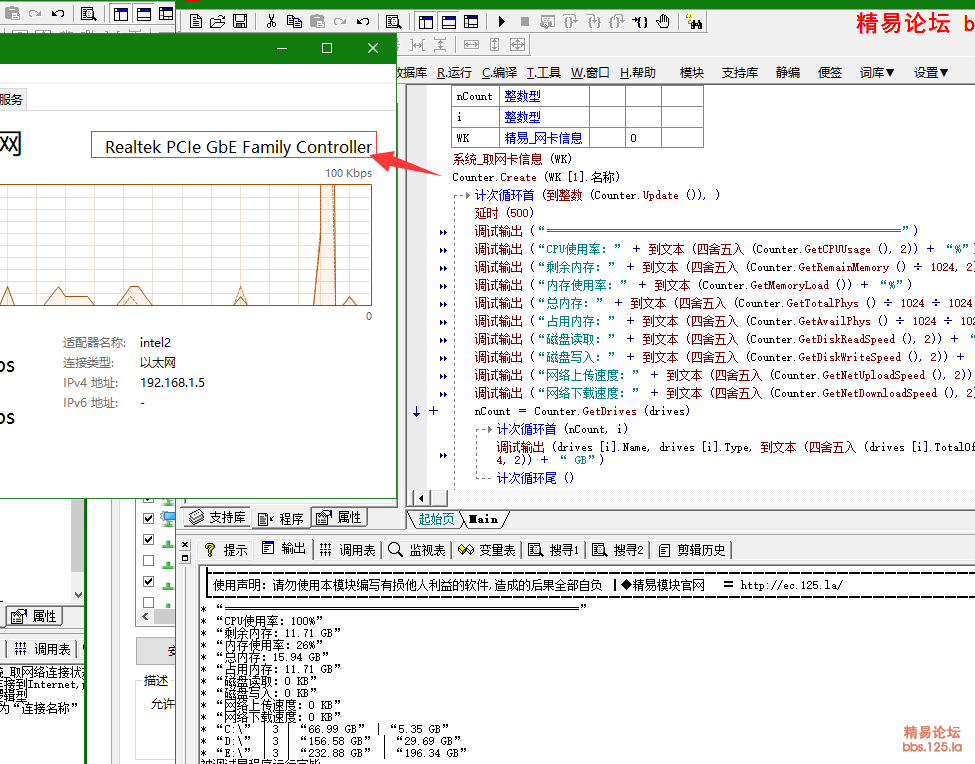Click the Cut scissors icon
Screen dimensions: 975x764
pos(272,21)
